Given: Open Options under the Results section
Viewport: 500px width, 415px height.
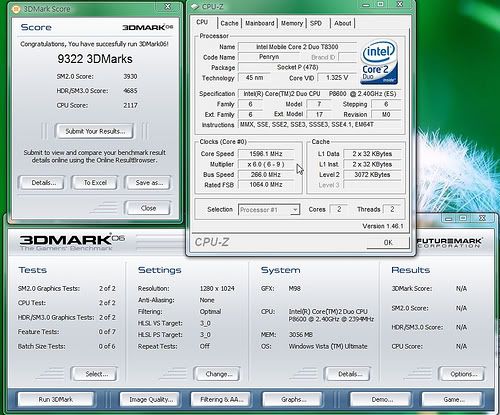Looking at the screenshot, I should 463,374.
